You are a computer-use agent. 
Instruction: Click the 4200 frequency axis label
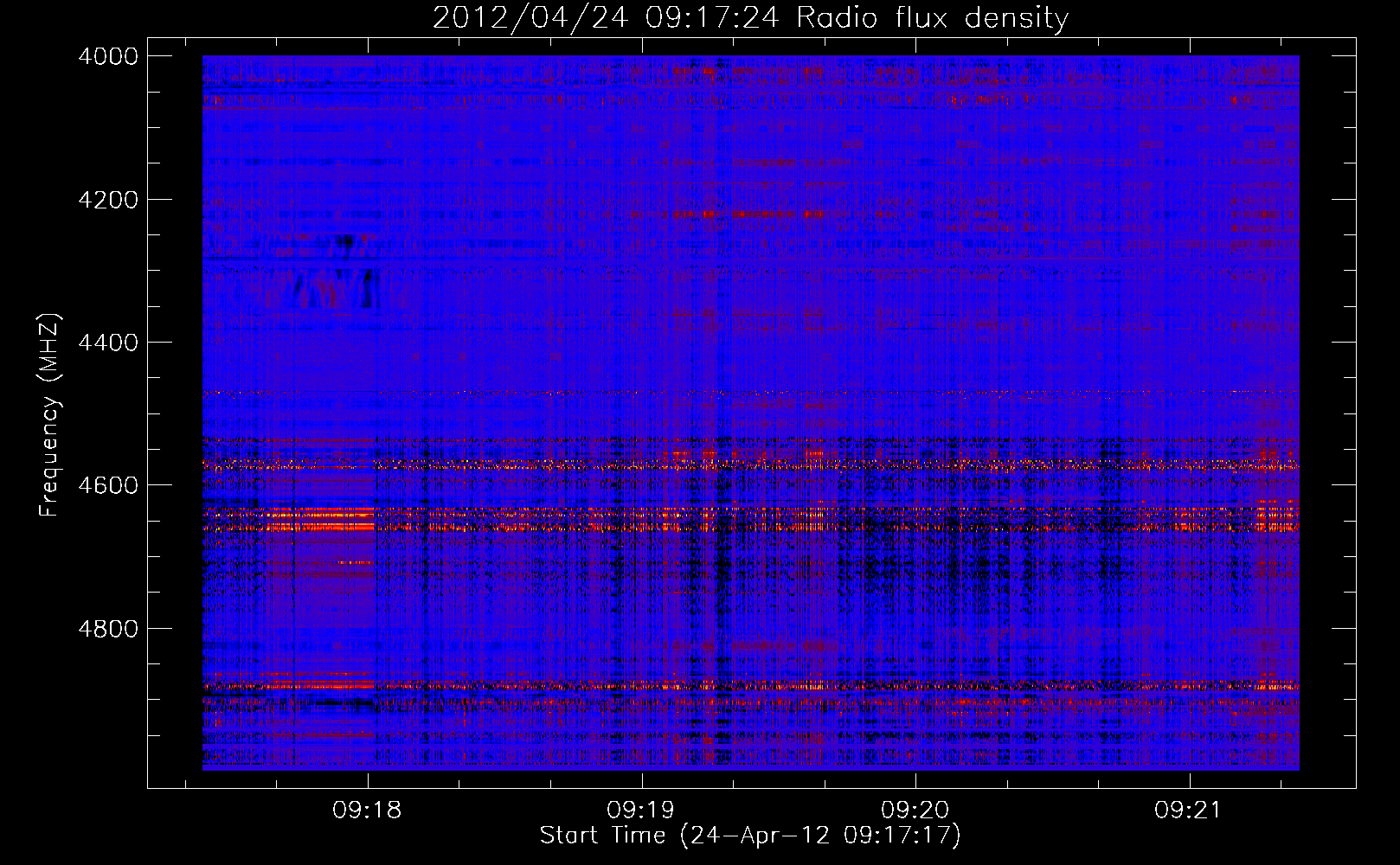pos(108,200)
